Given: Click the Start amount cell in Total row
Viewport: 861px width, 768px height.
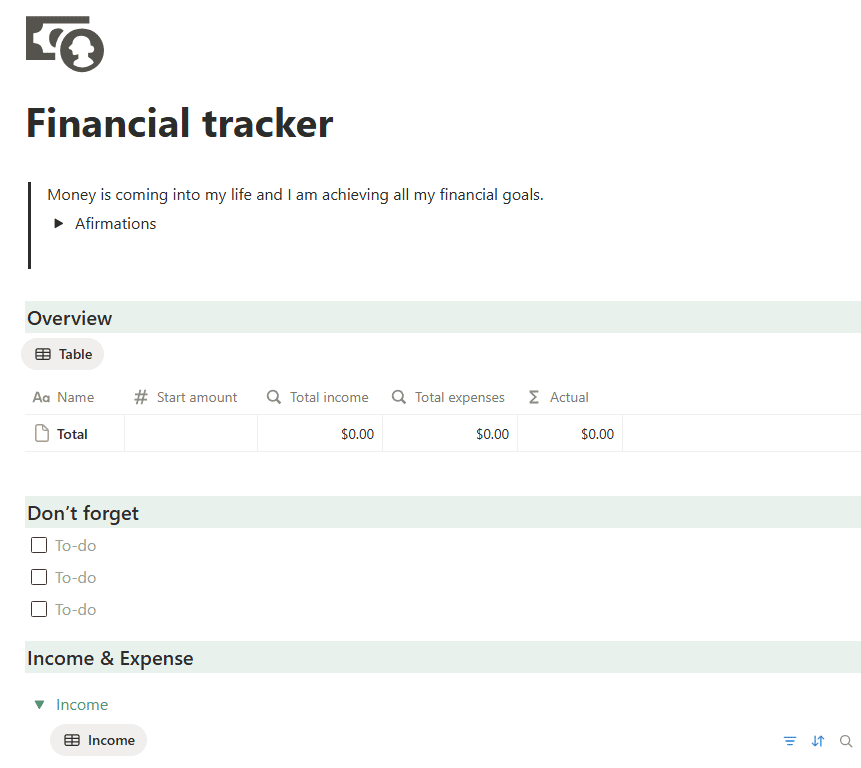Looking at the screenshot, I should (x=191, y=434).
